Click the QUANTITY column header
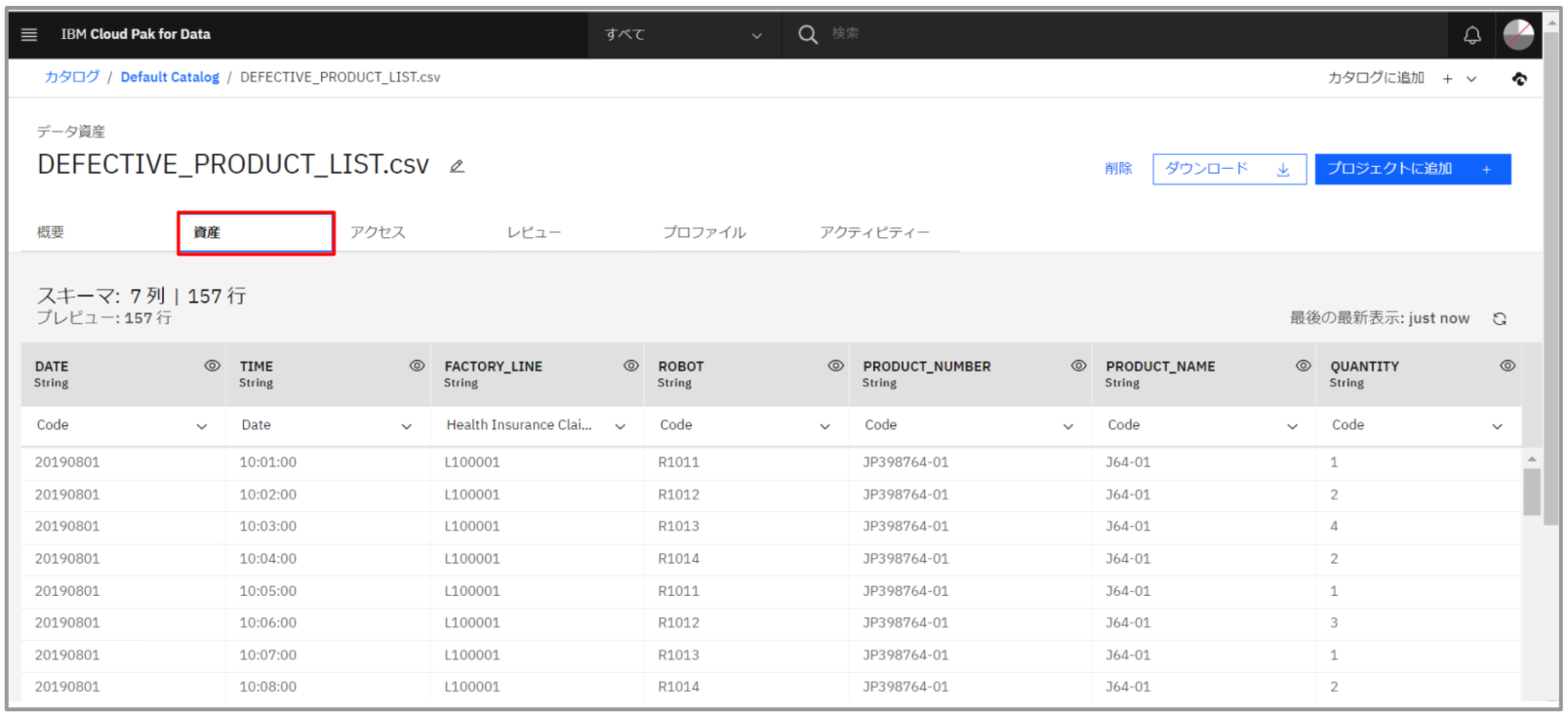This screenshot has height=715, width=1568. [x=1418, y=374]
